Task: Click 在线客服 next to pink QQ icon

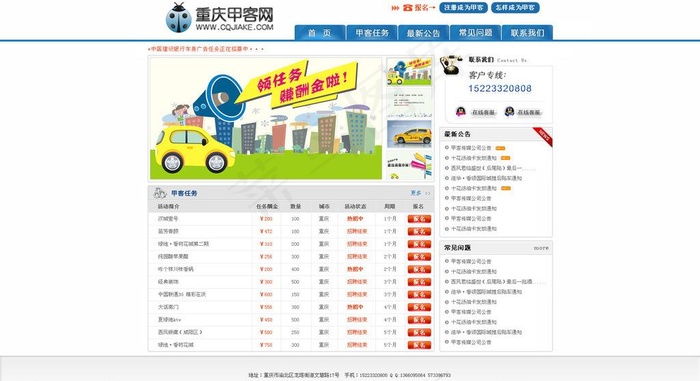Action: point(483,112)
